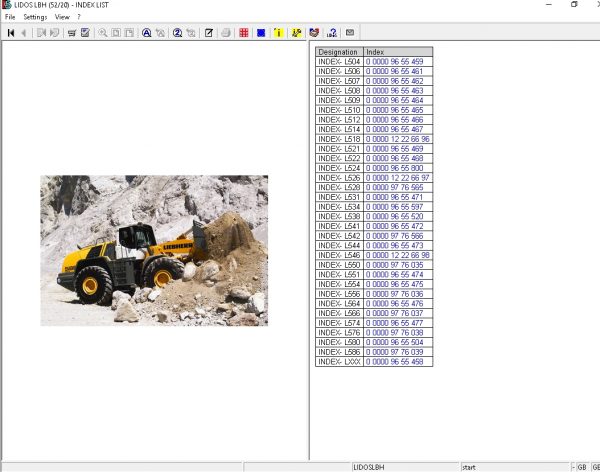Click the zoom in magnifier icon
The image size is (600, 472).
point(103,33)
